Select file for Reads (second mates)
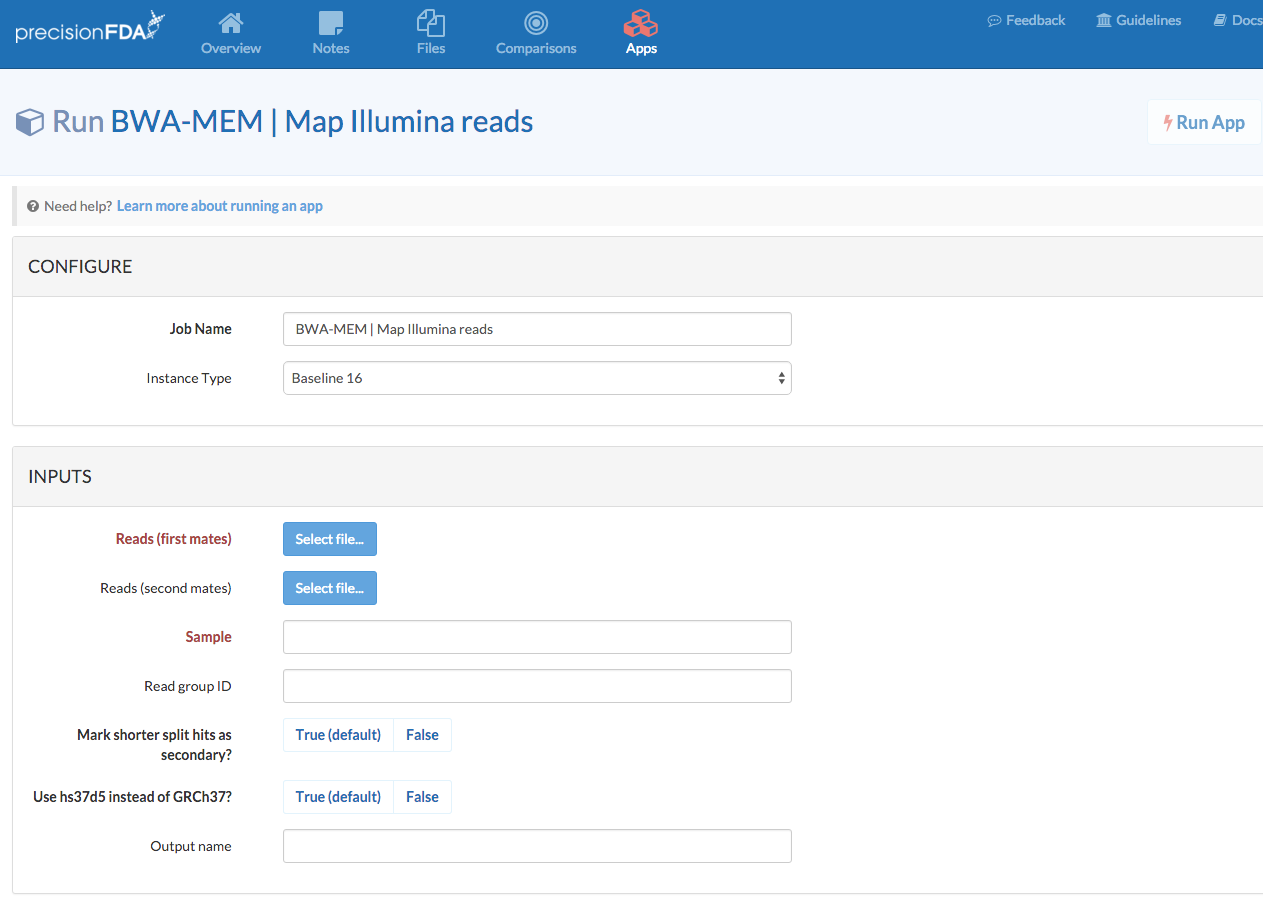The image size is (1263, 917). click(x=330, y=588)
